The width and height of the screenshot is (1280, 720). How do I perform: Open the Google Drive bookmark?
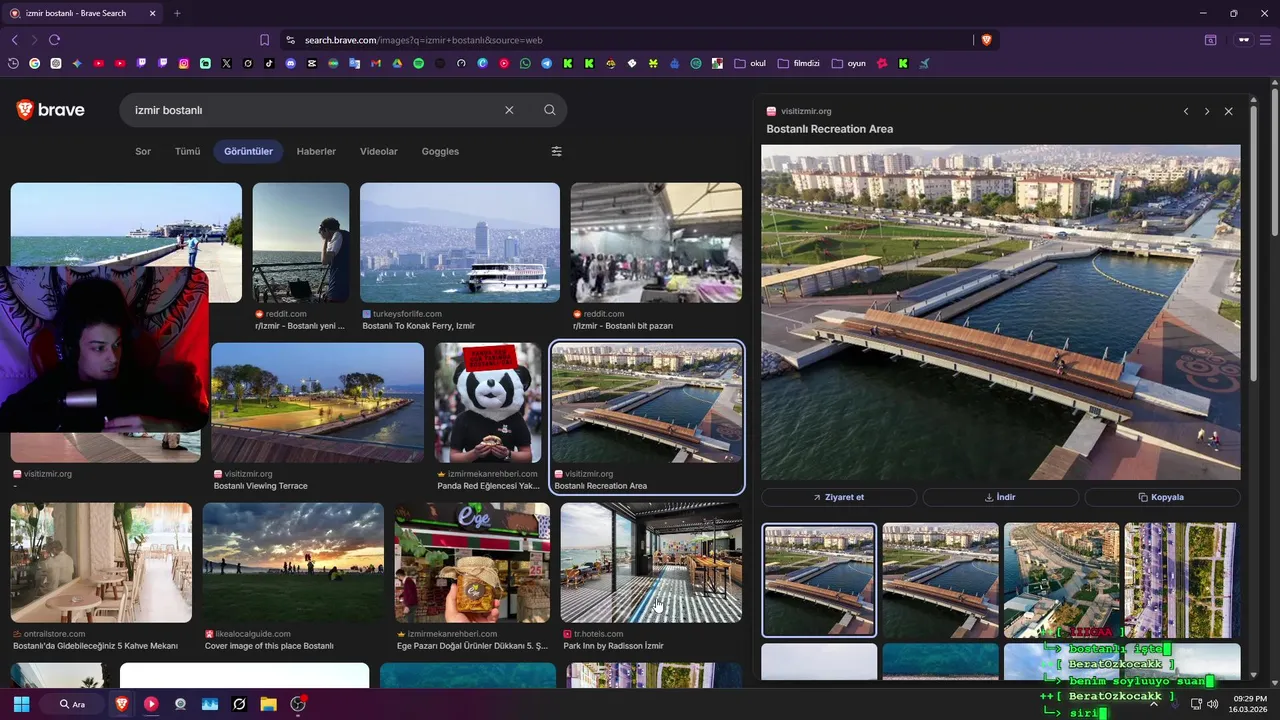(x=397, y=63)
